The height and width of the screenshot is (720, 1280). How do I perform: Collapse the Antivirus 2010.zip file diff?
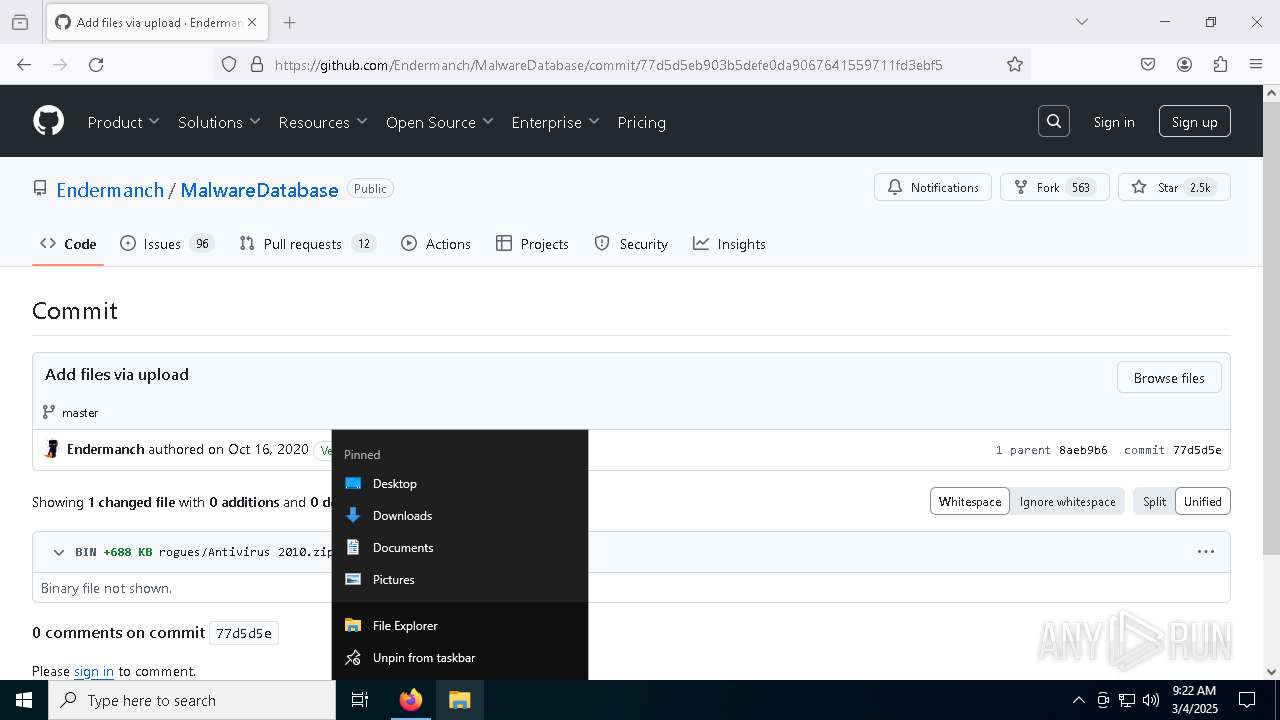tap(58, 552)
